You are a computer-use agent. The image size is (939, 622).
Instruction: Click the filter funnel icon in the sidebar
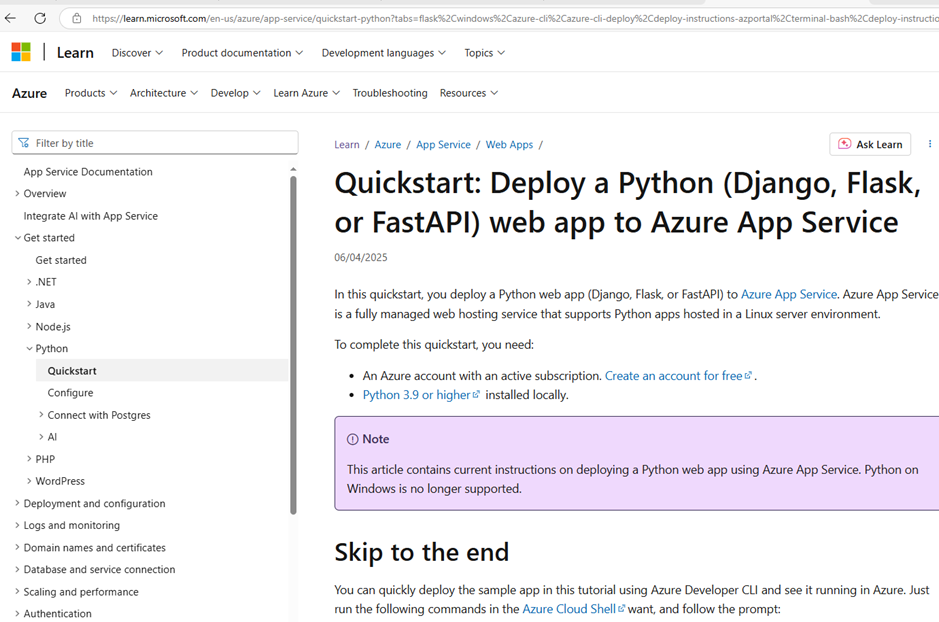tap(23, 143)
